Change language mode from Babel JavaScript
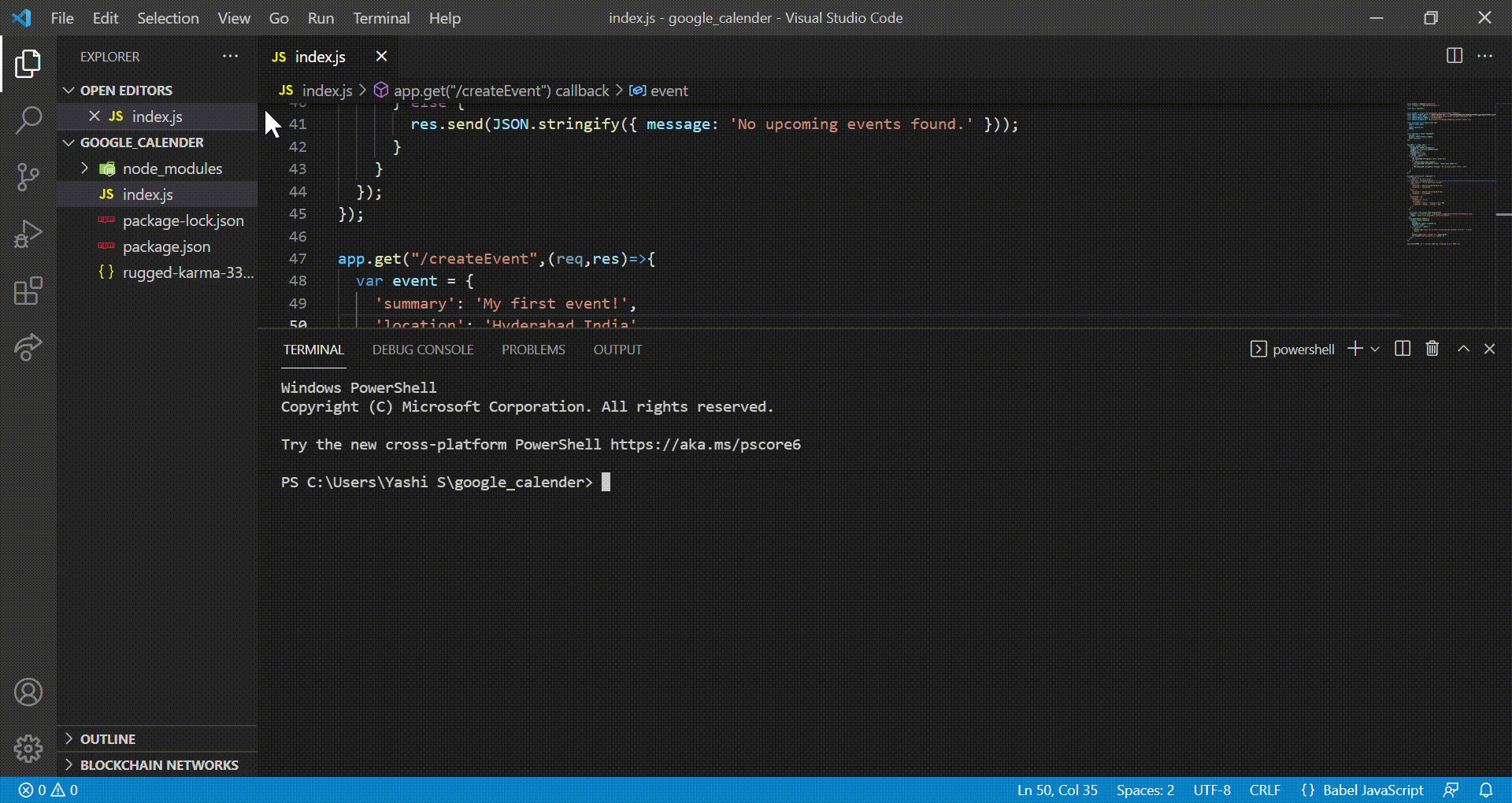The image size is (1512, 803). pos(1373,790)
